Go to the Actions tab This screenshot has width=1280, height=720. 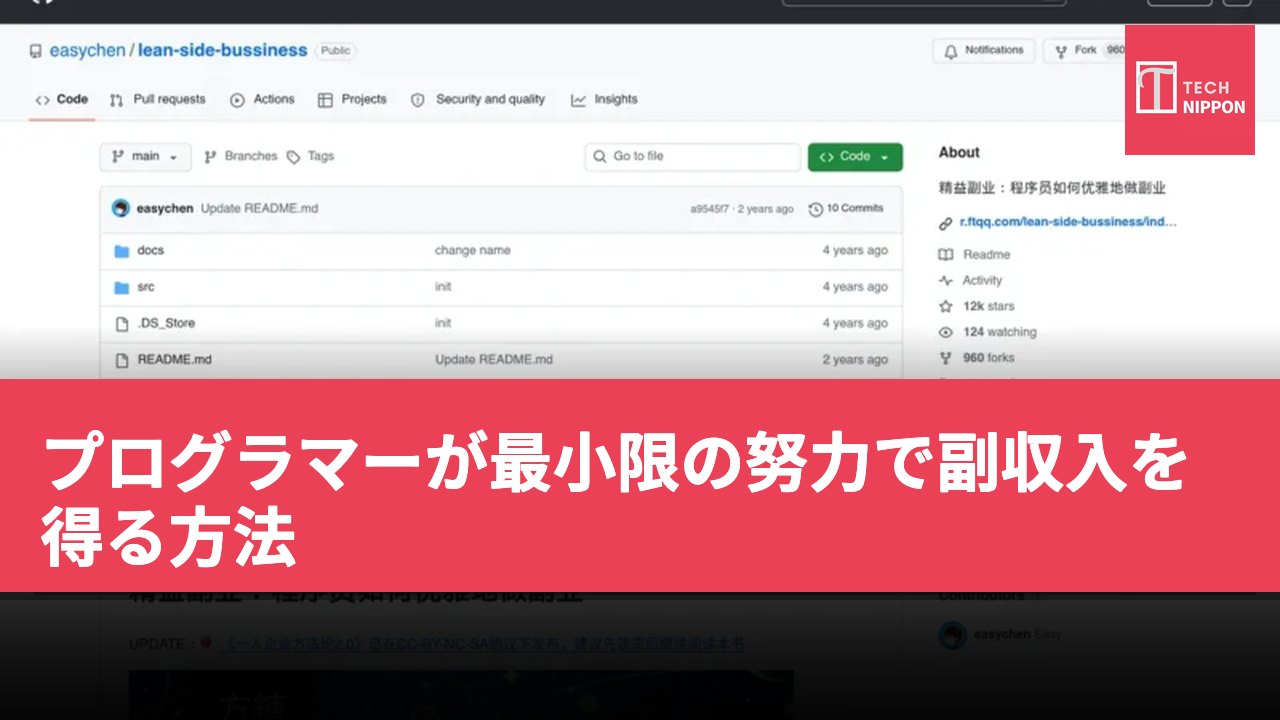tap(262, 99)
